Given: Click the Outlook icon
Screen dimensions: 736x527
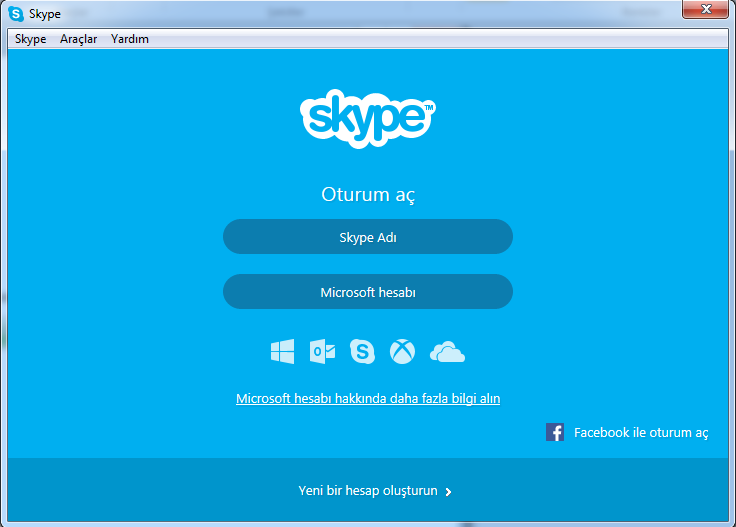Looking at the screenshot, I should point(322,351).
